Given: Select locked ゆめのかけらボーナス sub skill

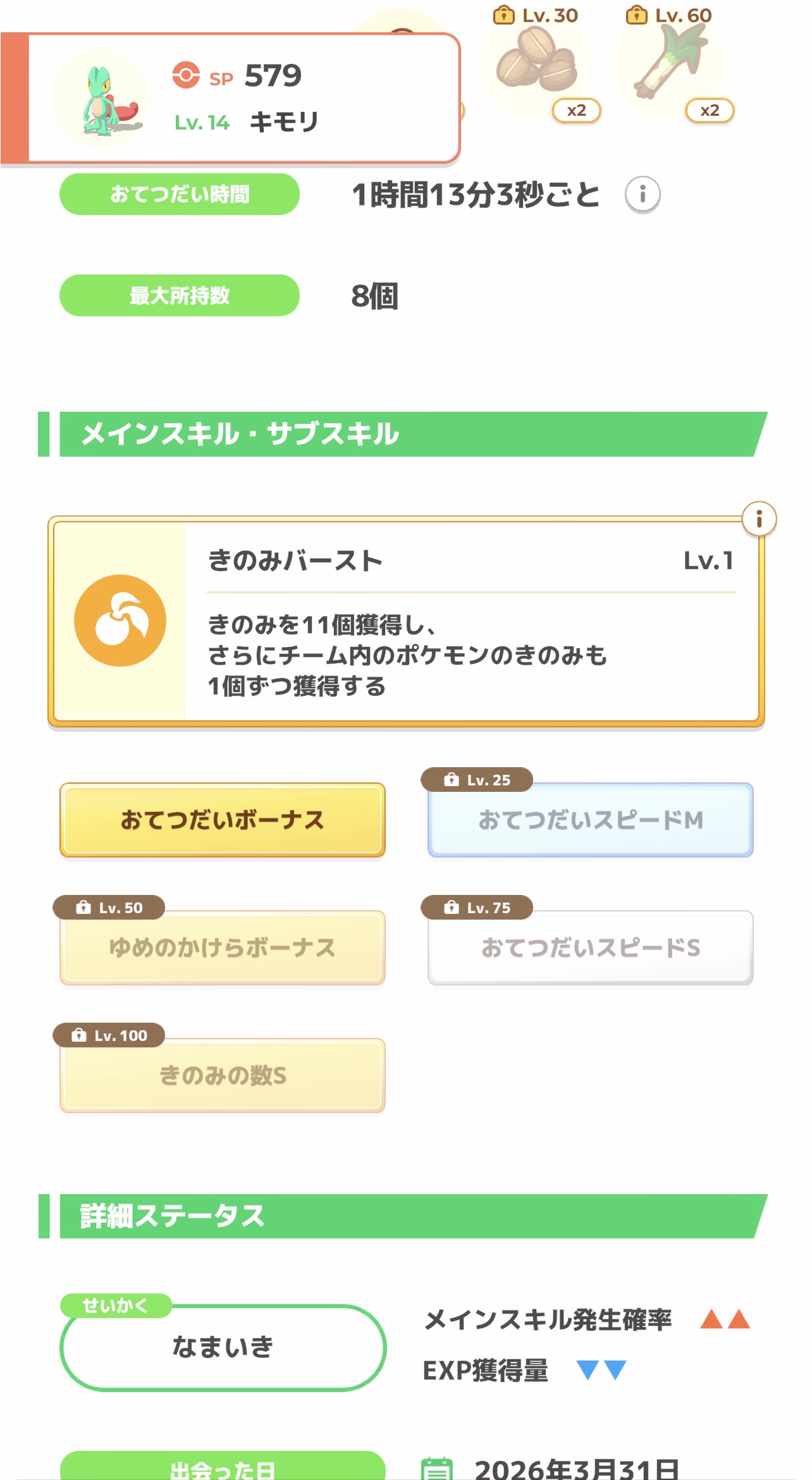Looking at the screenshot, I should (223, 948).
